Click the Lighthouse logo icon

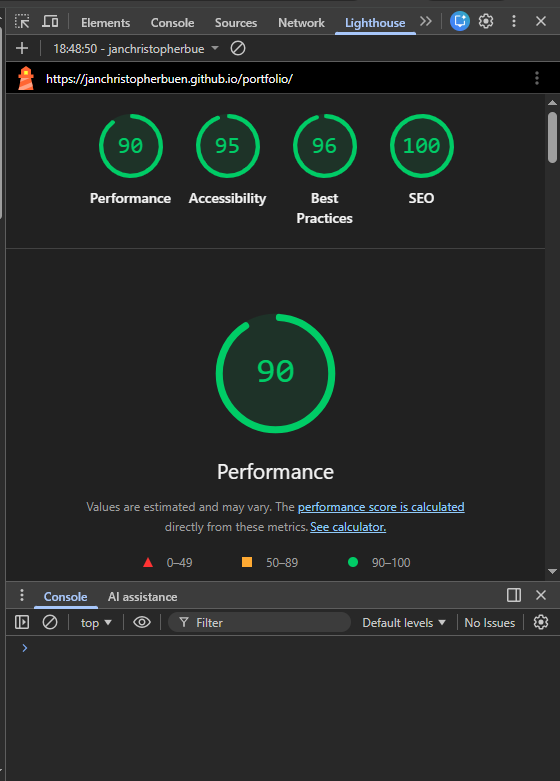[x=26, y=78]
